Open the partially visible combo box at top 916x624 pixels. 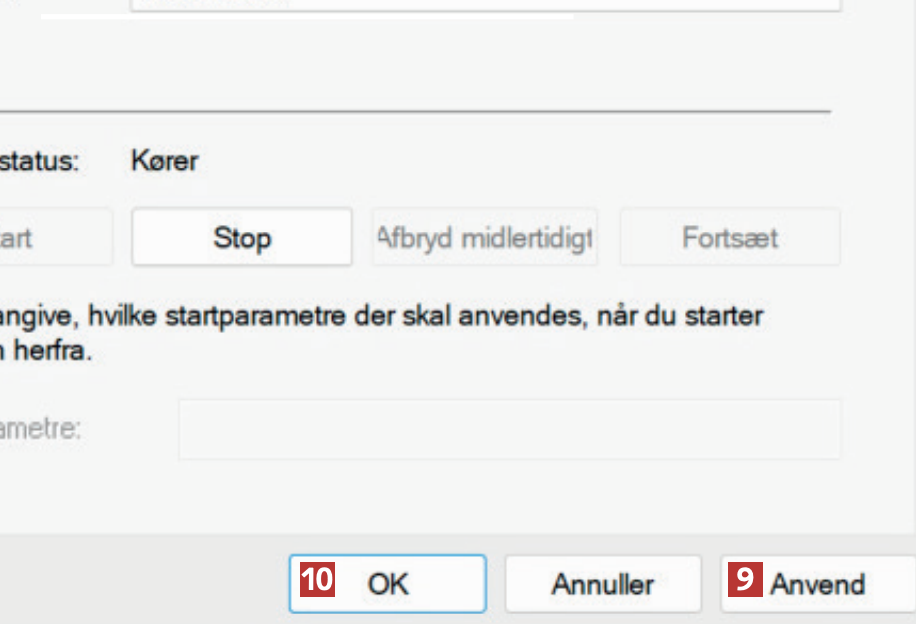(485, 4)
